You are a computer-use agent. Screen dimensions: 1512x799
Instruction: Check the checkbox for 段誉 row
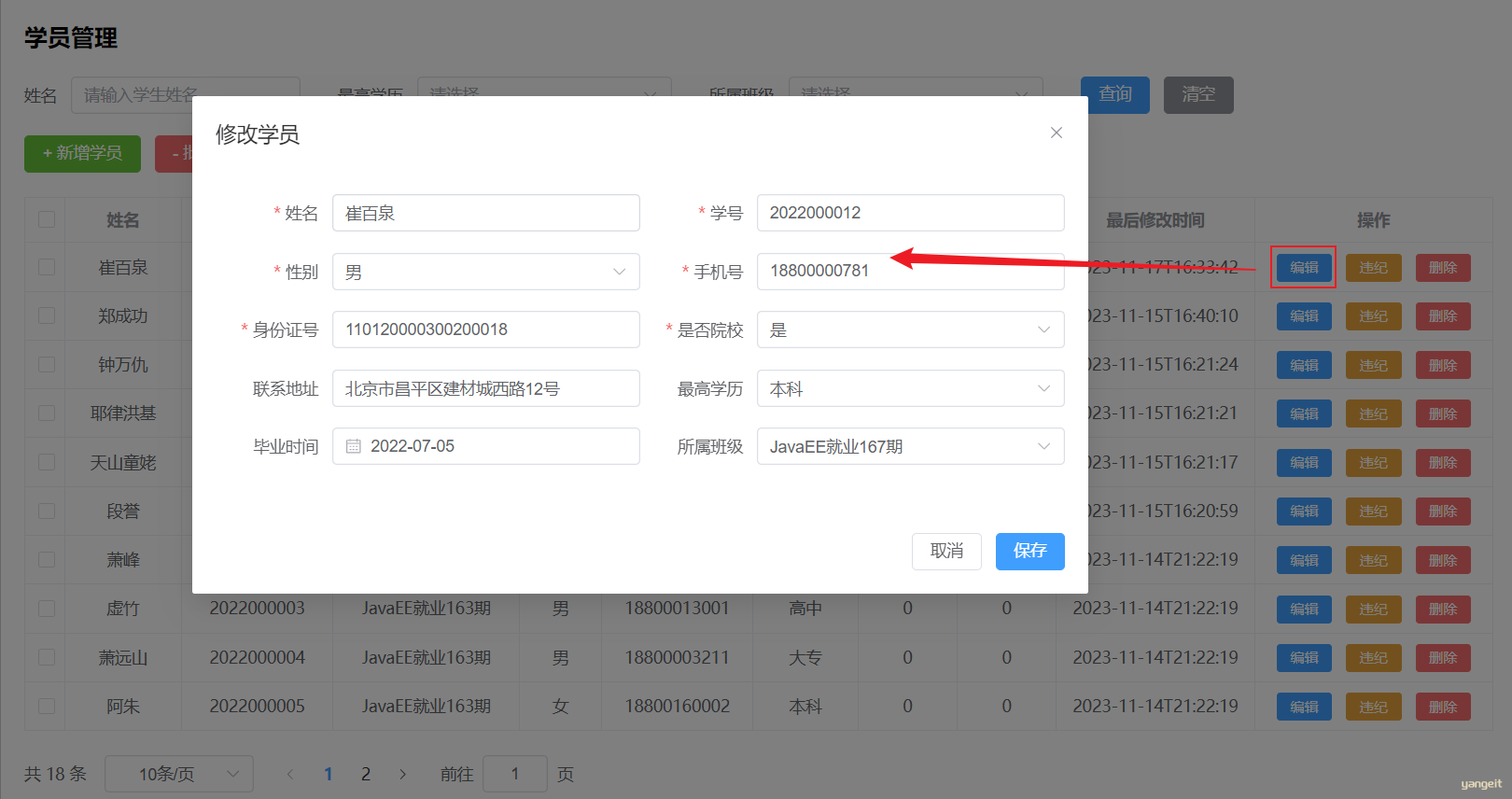47,511
